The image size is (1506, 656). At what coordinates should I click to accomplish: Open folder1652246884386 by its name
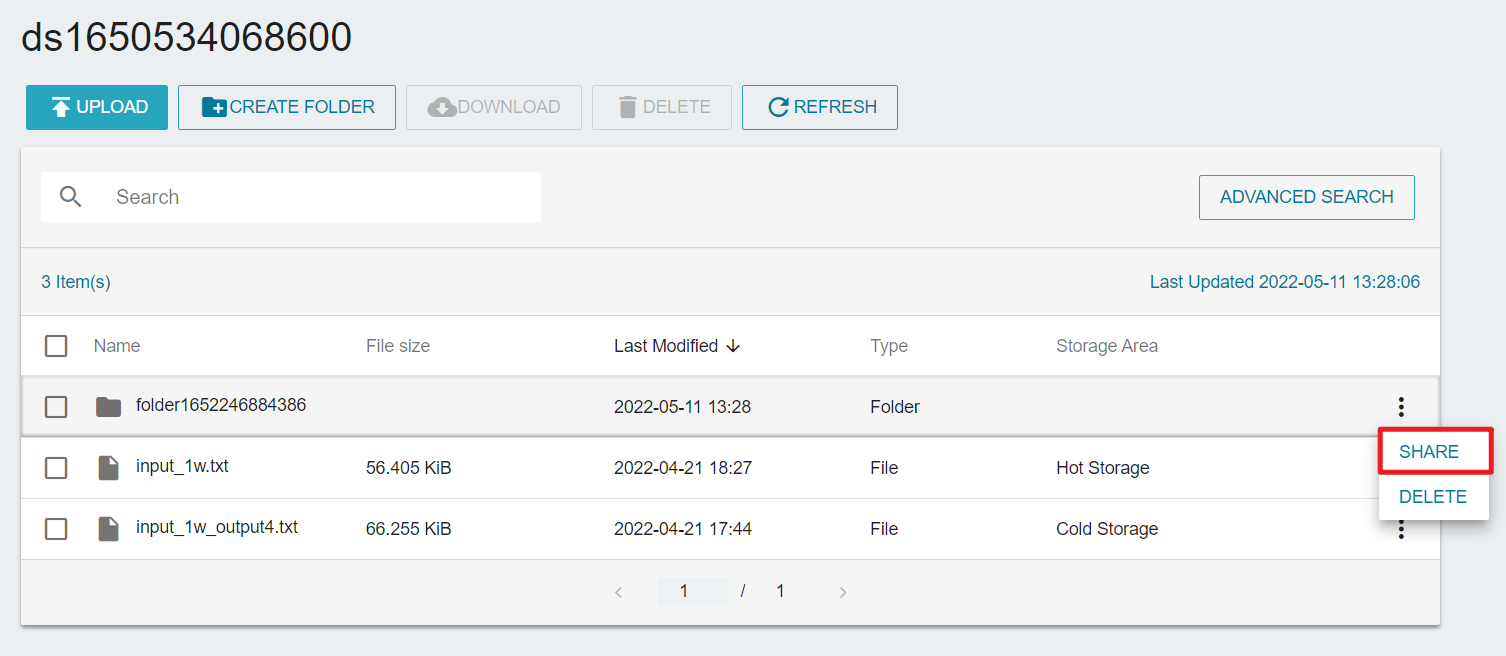click(x=221, y=405)
